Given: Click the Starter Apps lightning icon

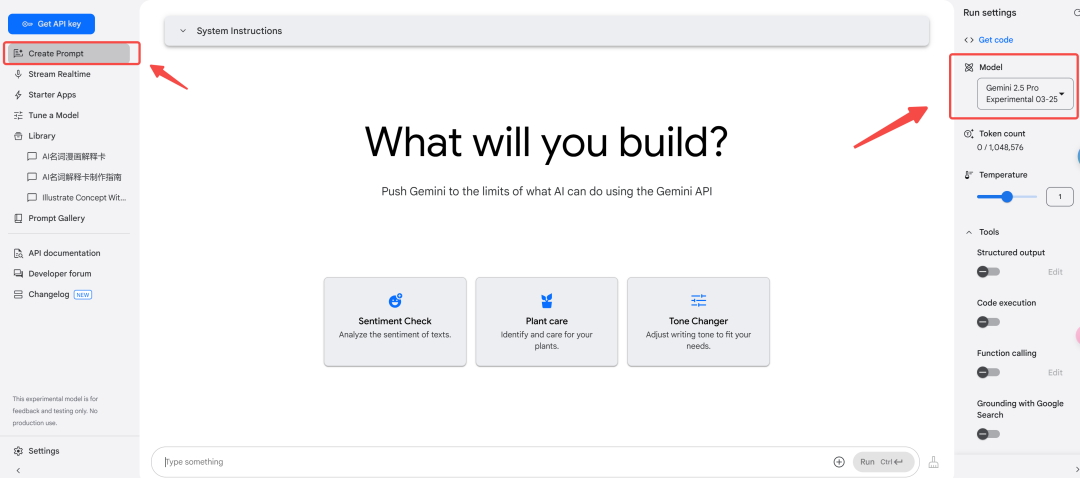Looking at the screenshot, I should (x=19, y=95).
